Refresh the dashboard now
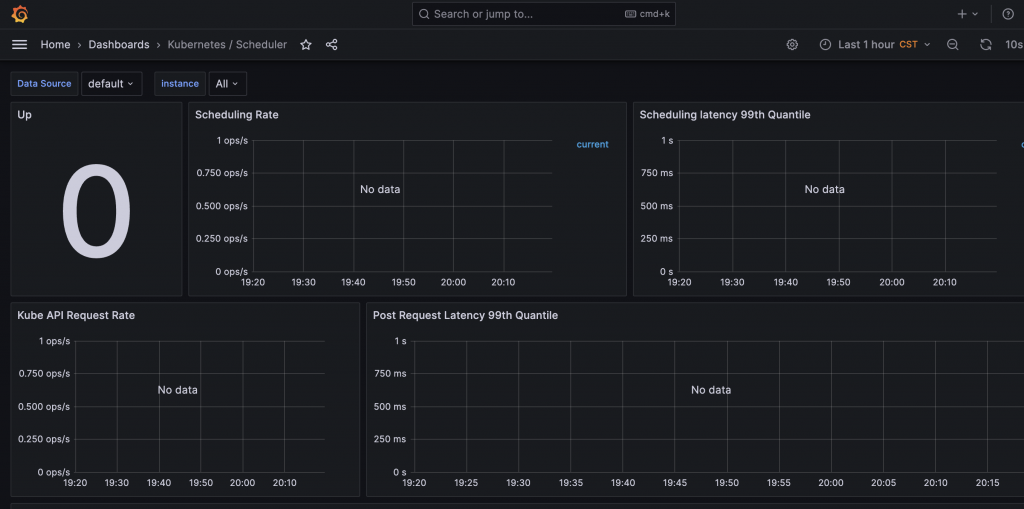The width and height of the screenshot is (1024, 509). (x=986, y=44)
